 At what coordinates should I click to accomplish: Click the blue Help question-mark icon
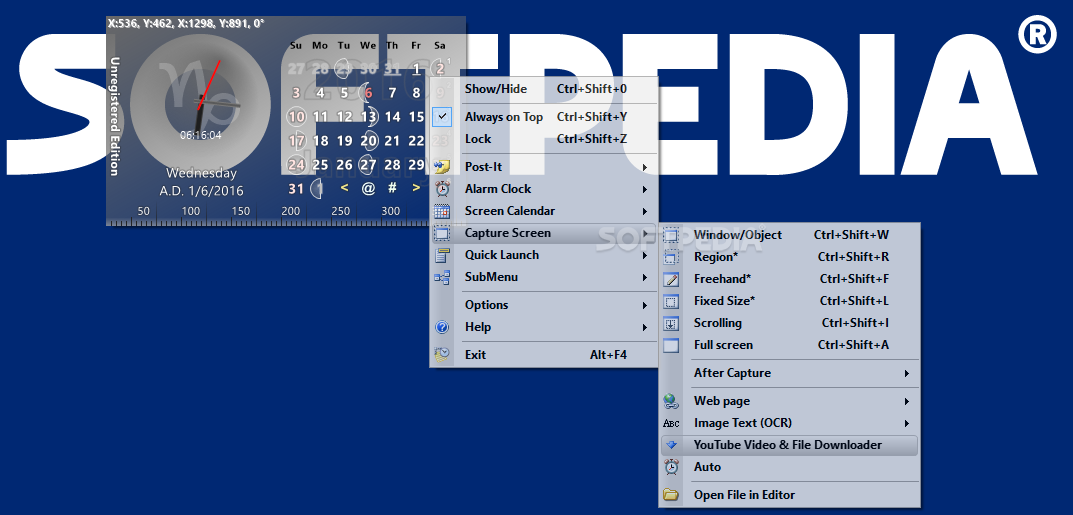coord(442,327)
